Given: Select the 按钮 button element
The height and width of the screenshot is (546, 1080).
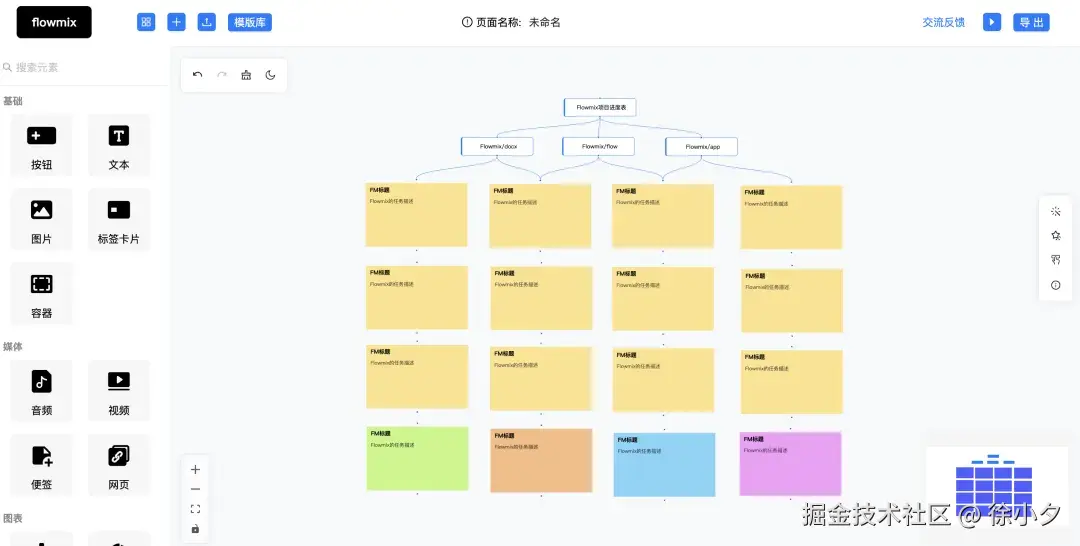Looking at the screenshot, I should coord(41,145).
